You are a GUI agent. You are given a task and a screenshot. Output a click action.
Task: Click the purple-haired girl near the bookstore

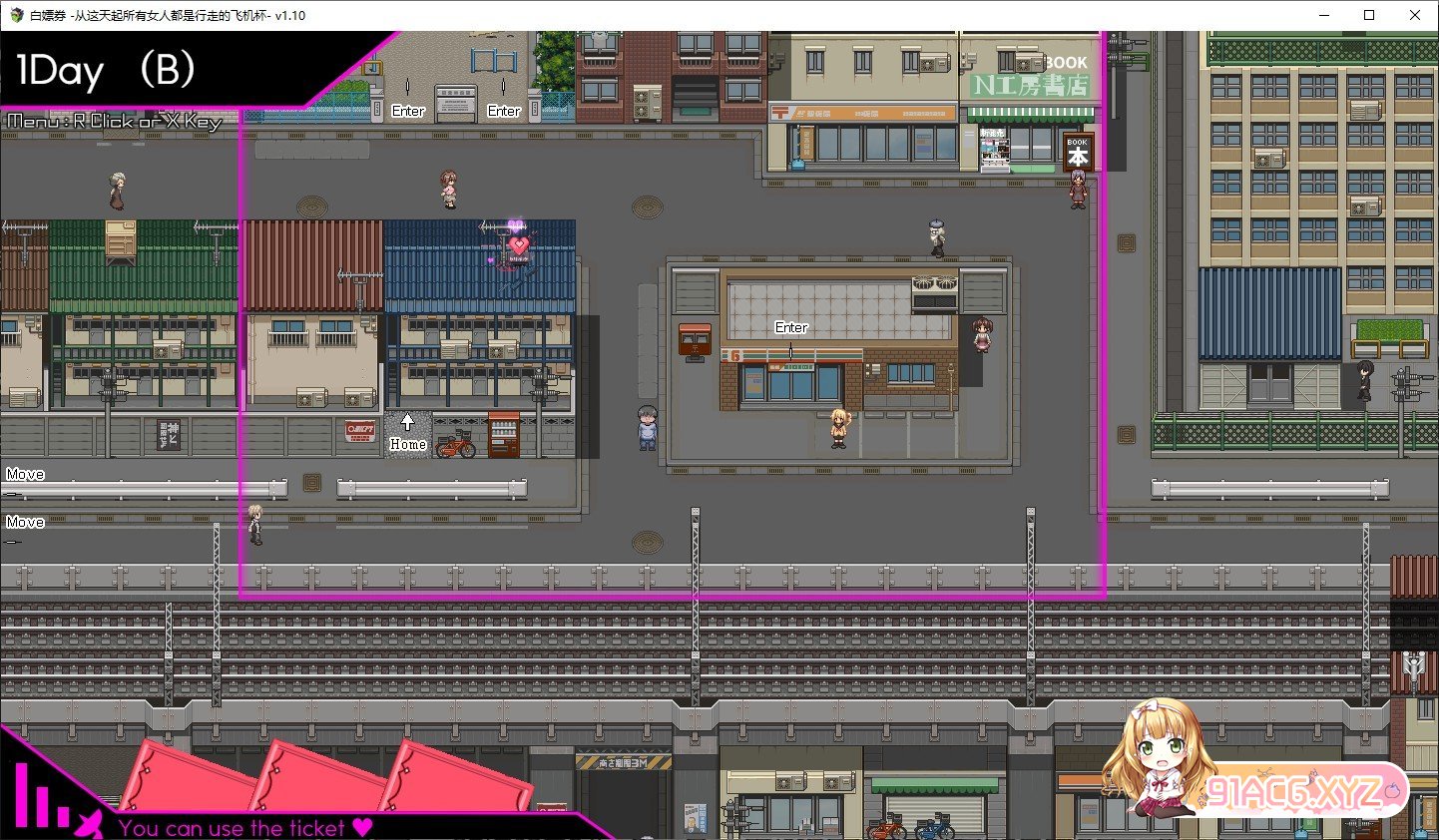click(1078, 188)
